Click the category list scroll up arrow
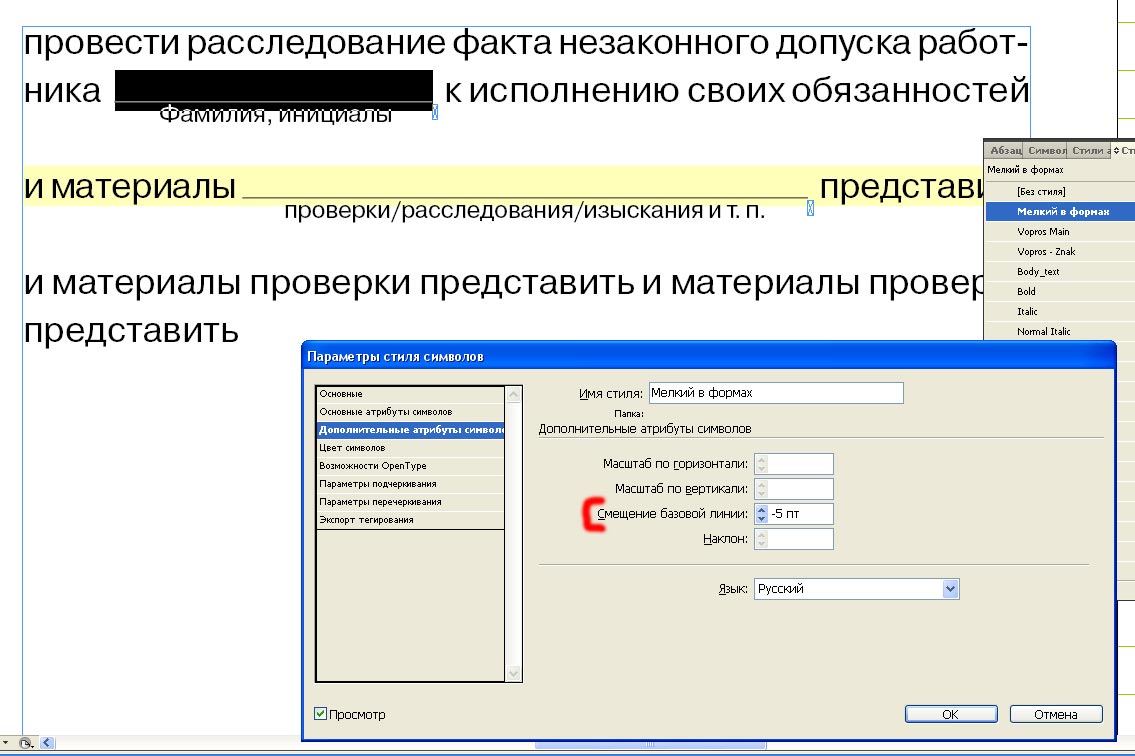 click(x=514, y=395)
